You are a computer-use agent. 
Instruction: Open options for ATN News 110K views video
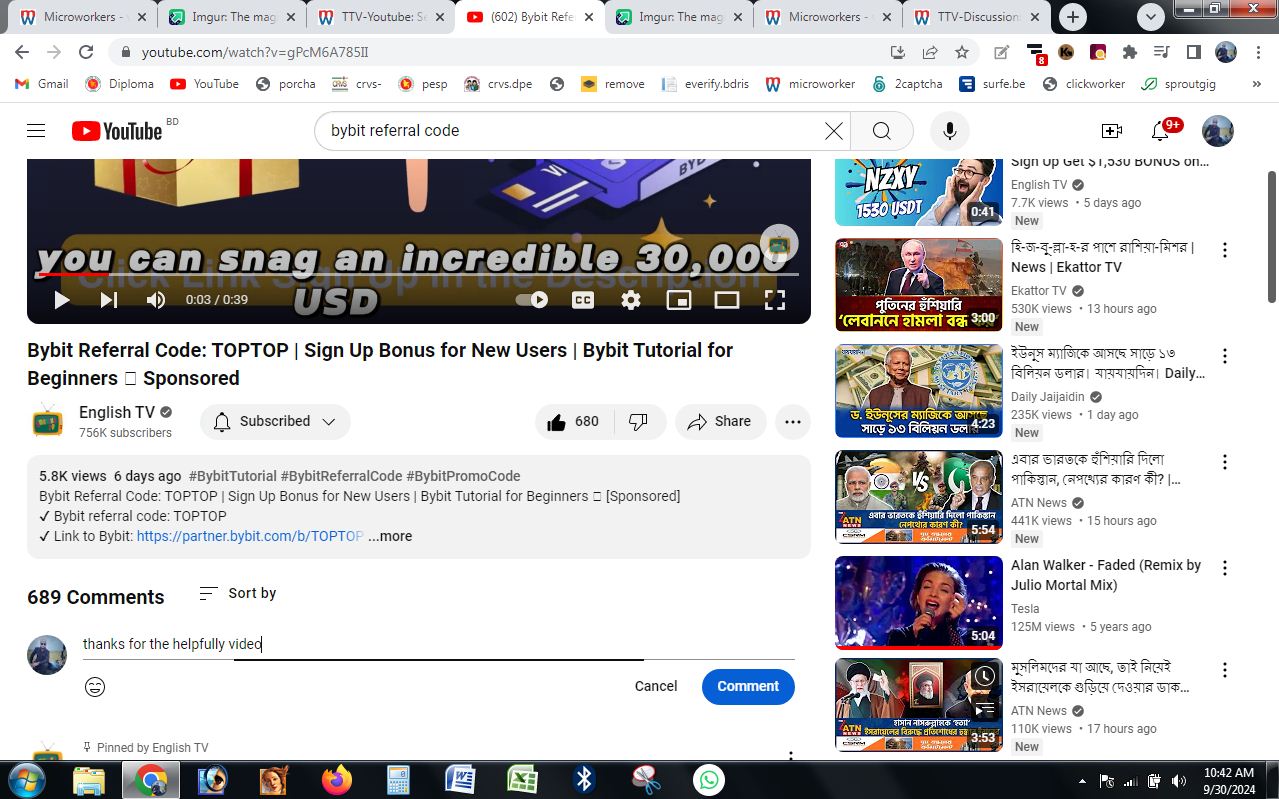pos(1224,670)
